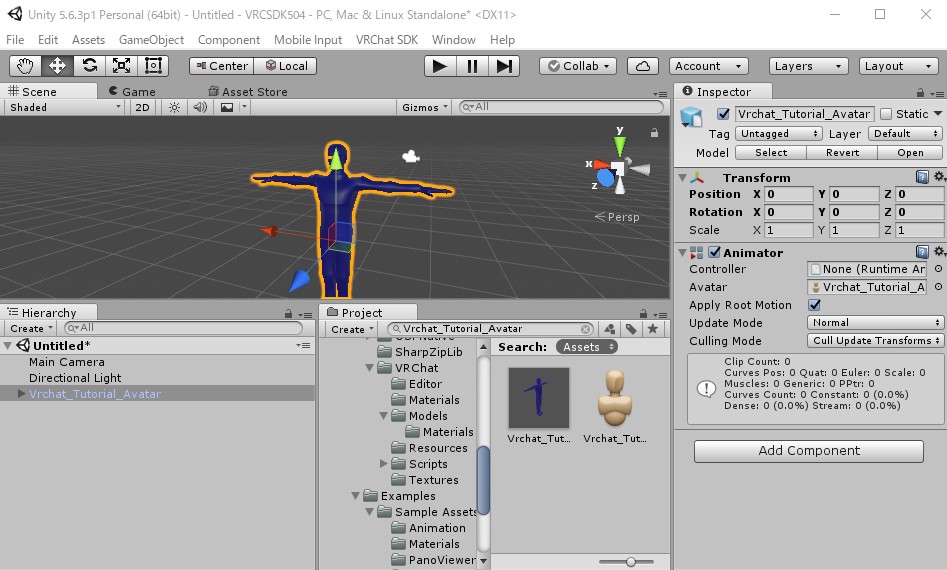Search by type in Project
947x570 pixels.
610,329
